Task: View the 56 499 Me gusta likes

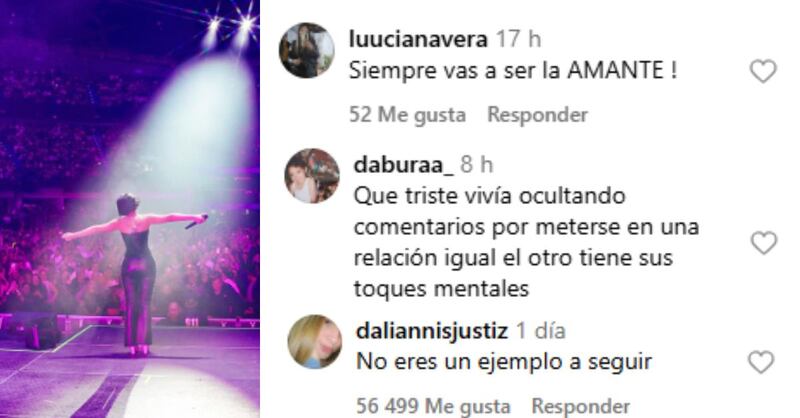Action: point(433,407)
